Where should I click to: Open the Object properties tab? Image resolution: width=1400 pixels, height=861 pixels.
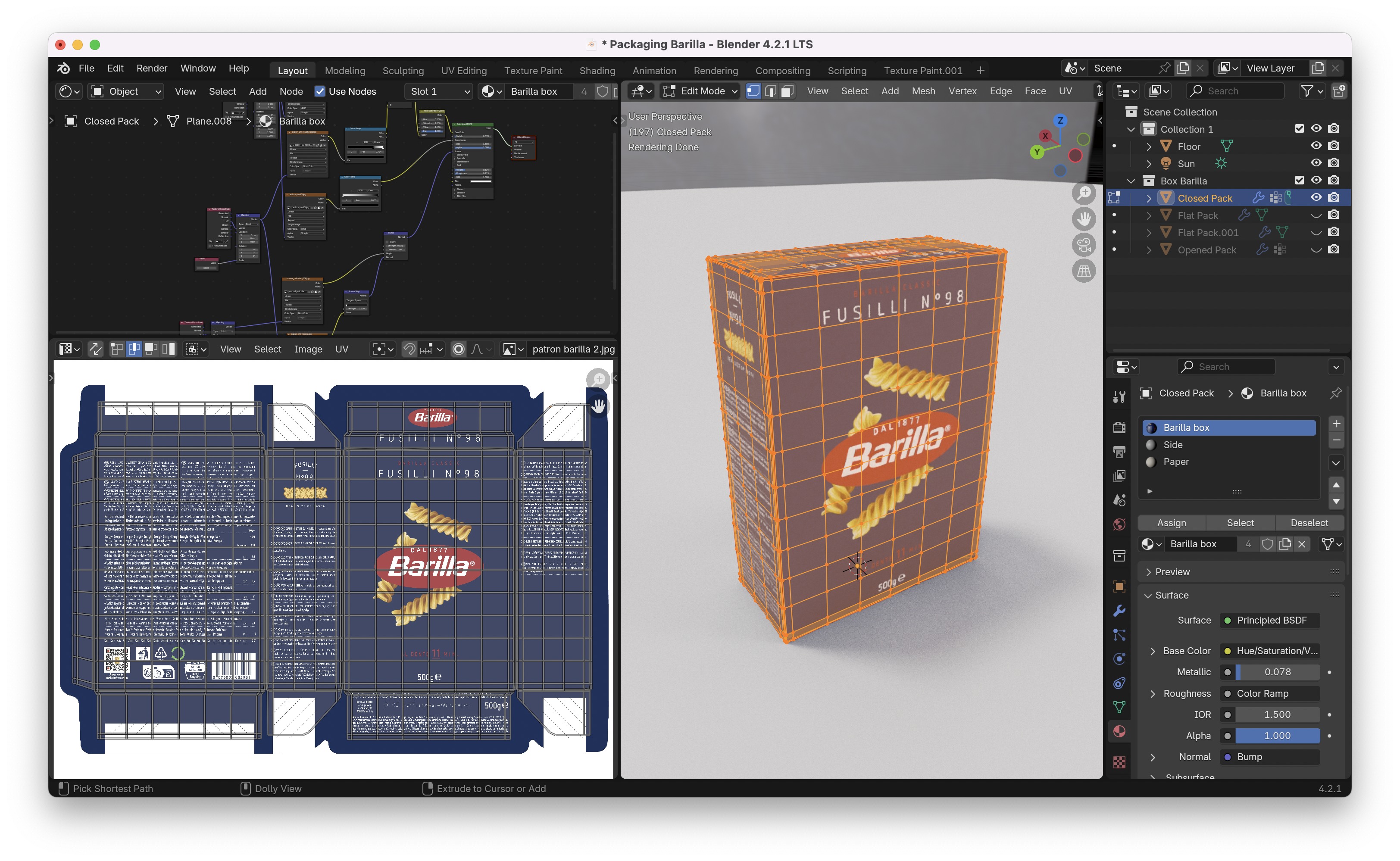click(x=1119, y=586)
